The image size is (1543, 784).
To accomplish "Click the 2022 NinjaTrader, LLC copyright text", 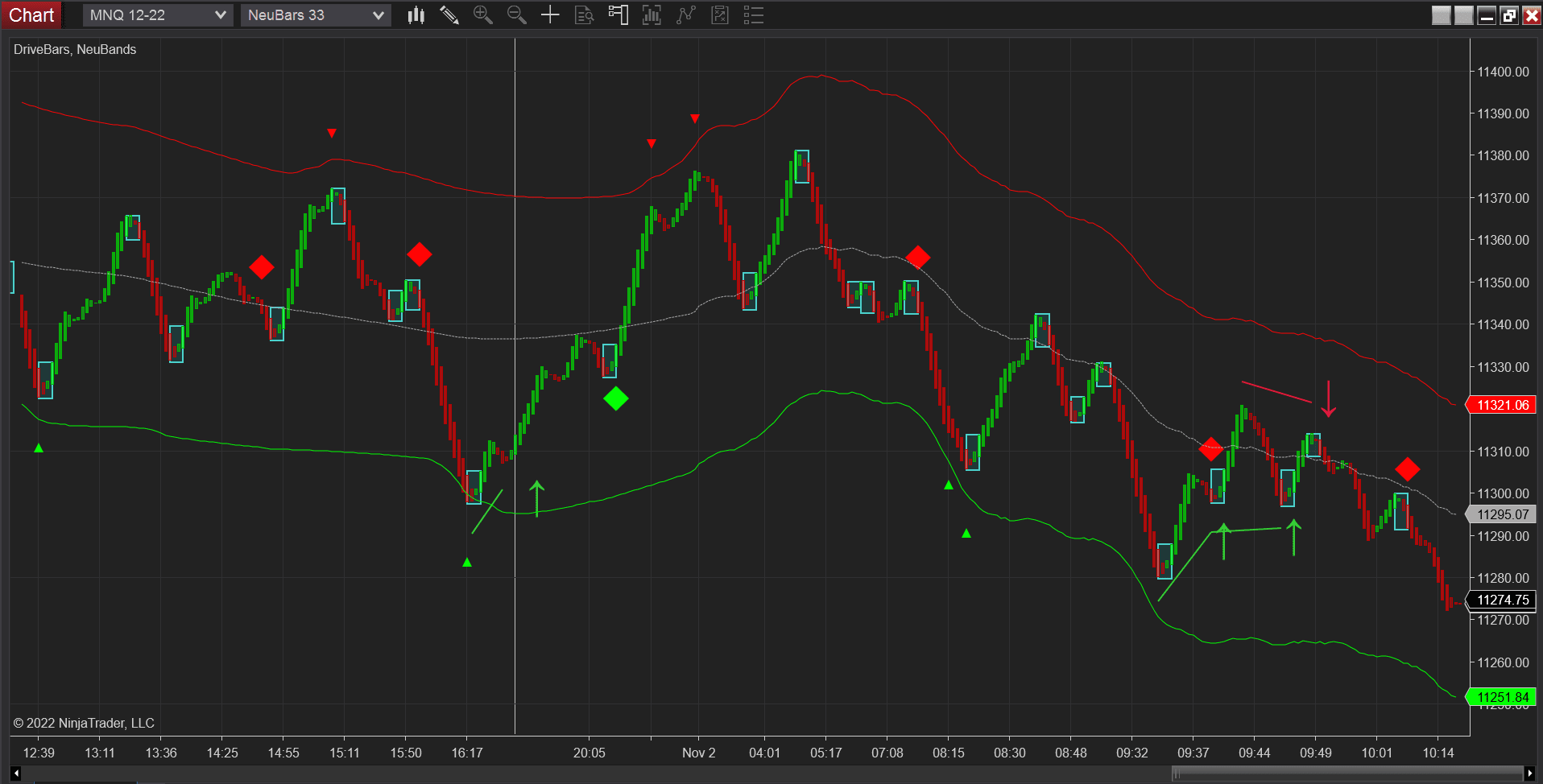I will coord(84,723).
